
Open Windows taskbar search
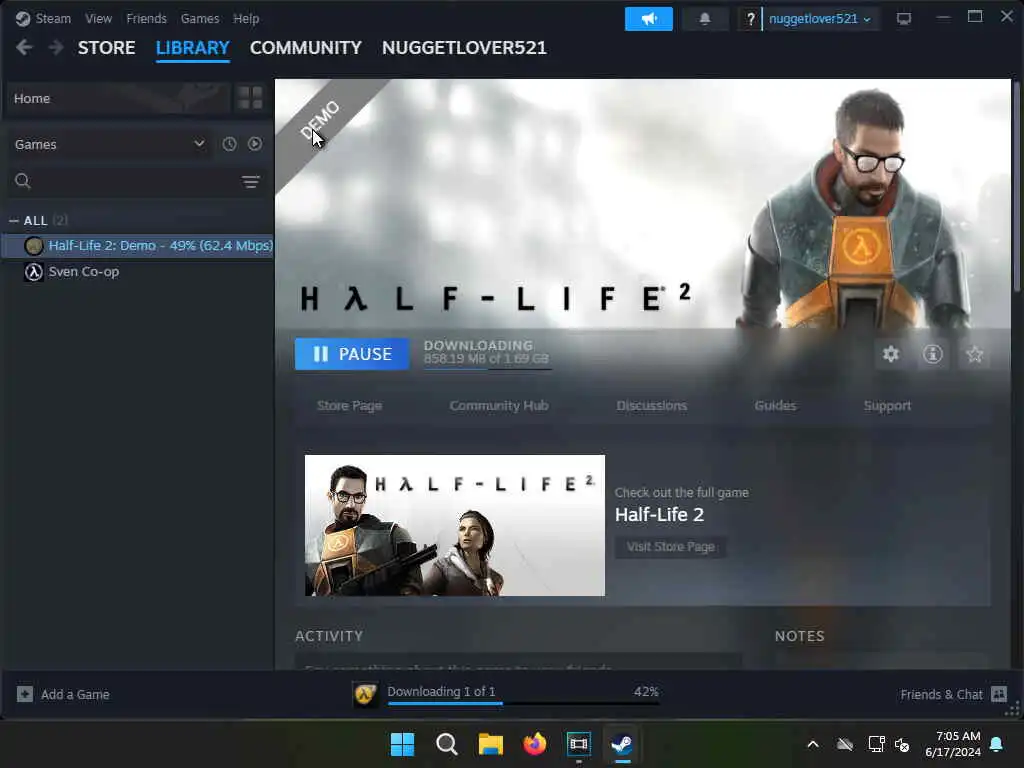[x=447, y=744]
